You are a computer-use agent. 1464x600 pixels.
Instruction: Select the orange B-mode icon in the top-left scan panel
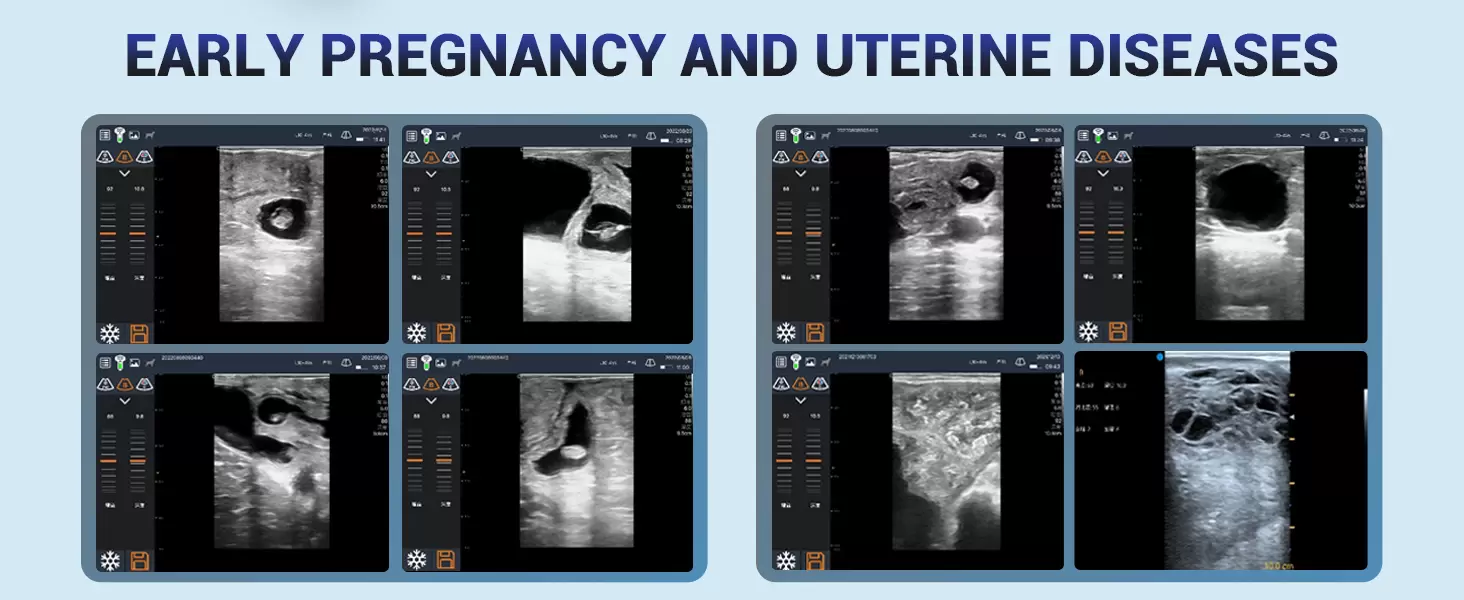(x=126, y=156)
